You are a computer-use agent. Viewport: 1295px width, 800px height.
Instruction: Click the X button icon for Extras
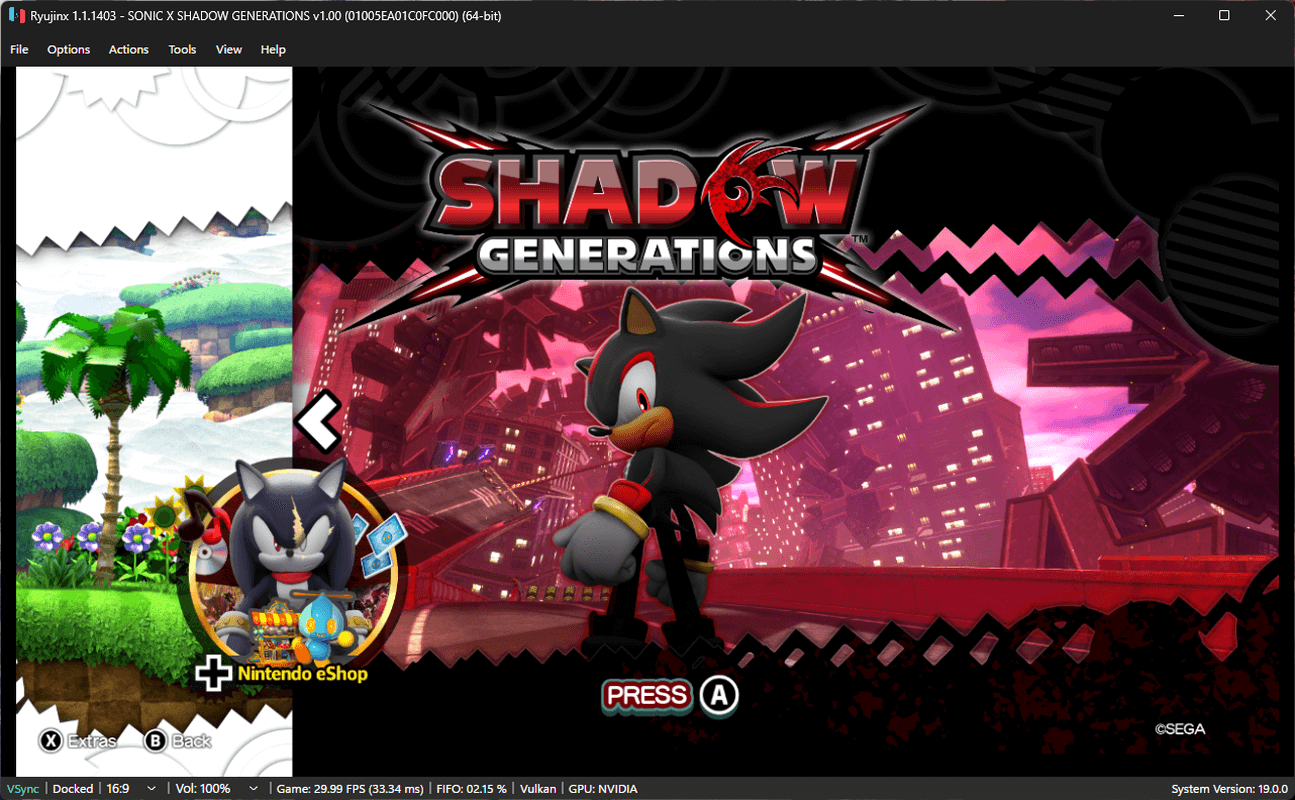point(51,741)
